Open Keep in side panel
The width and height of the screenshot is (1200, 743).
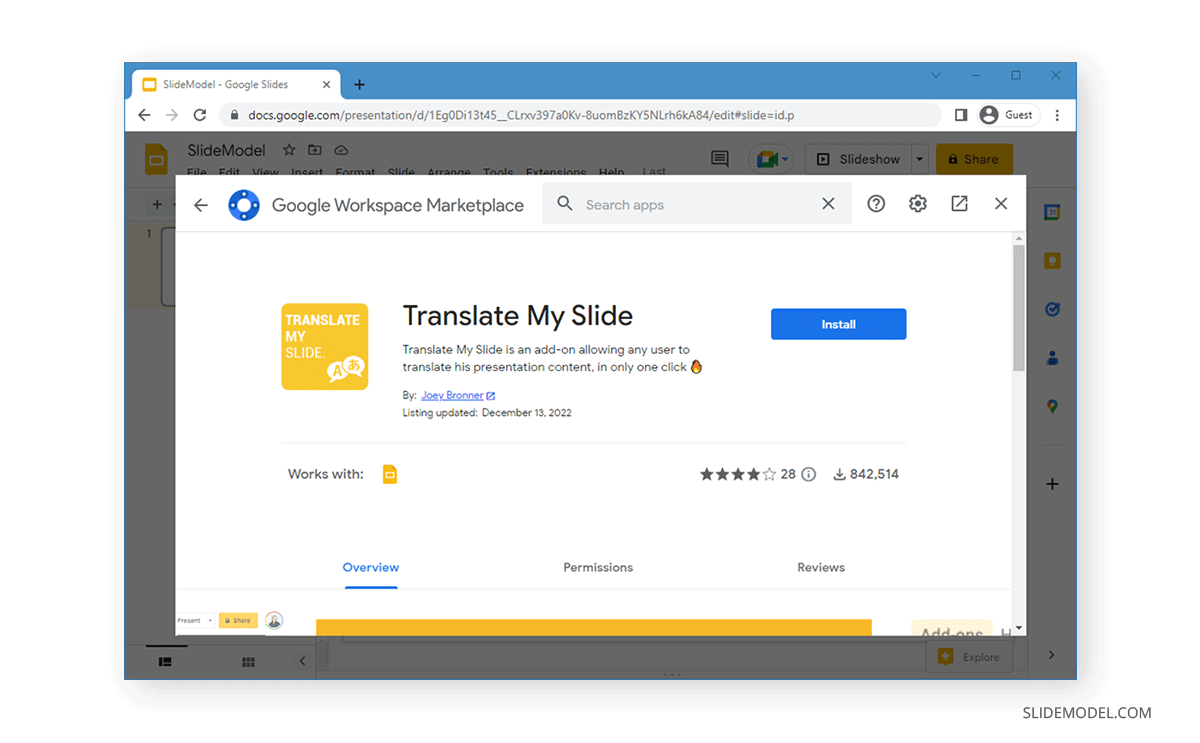[1052, 261]
